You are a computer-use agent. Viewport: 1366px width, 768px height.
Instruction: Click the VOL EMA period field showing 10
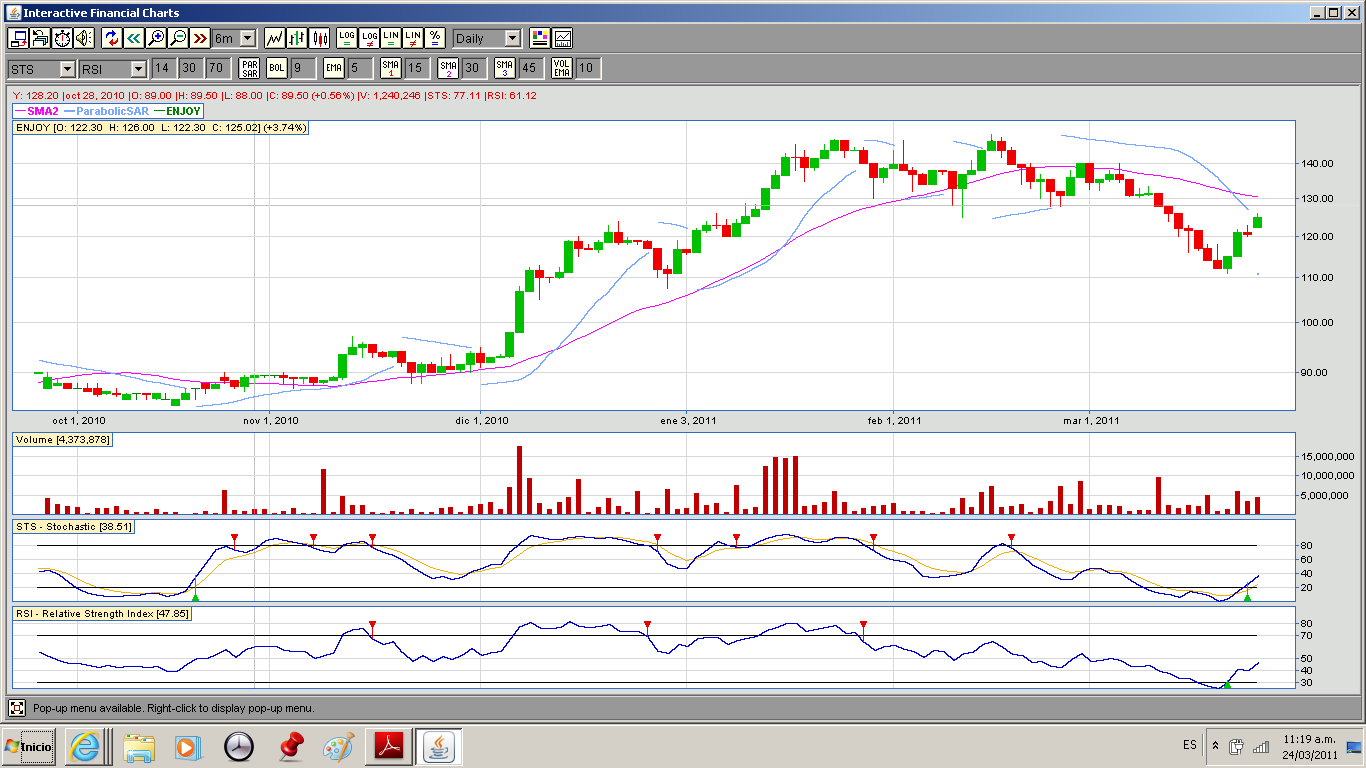588,68
